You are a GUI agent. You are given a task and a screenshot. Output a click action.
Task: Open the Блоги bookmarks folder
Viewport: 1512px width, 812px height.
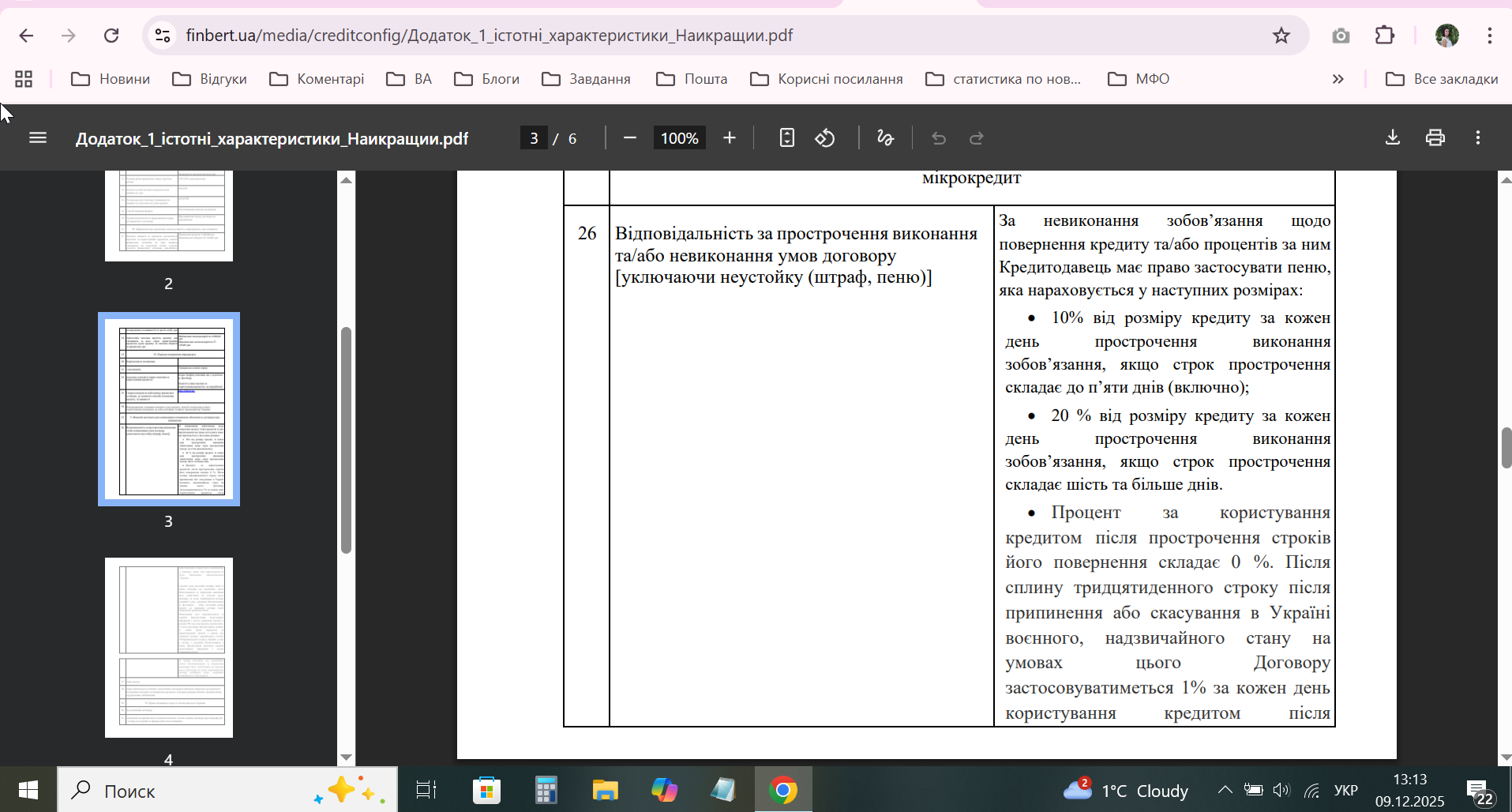pos(487,79)
